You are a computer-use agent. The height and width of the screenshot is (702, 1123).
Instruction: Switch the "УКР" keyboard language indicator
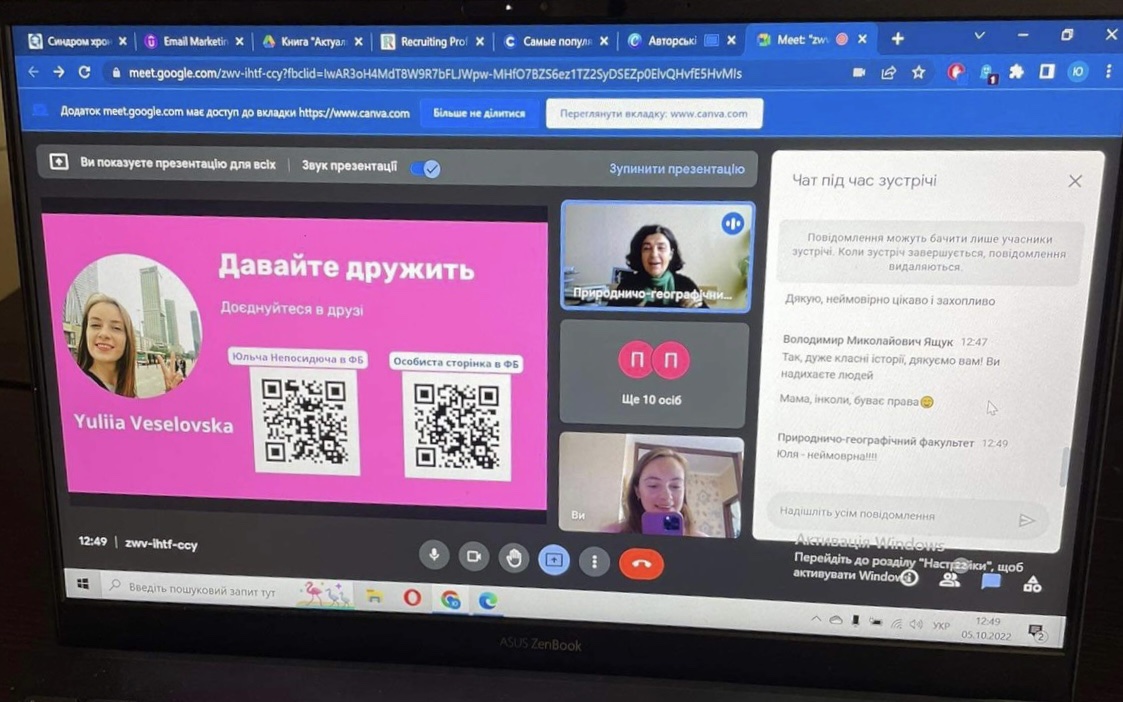[941, 625]
